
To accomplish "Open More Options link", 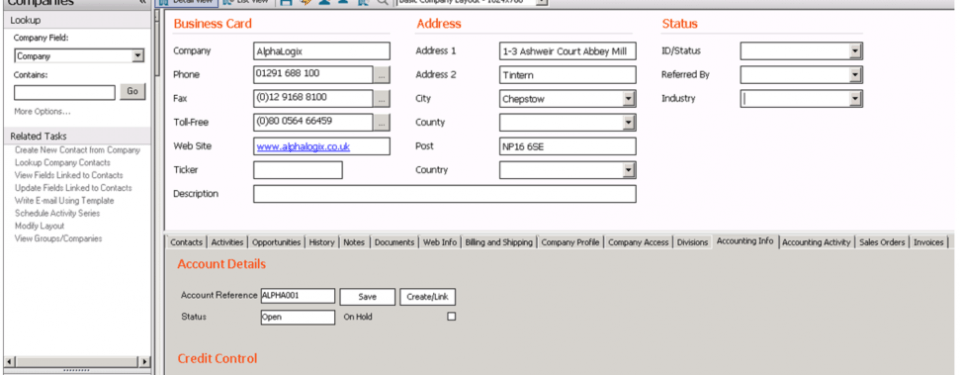I will [42, 112].
